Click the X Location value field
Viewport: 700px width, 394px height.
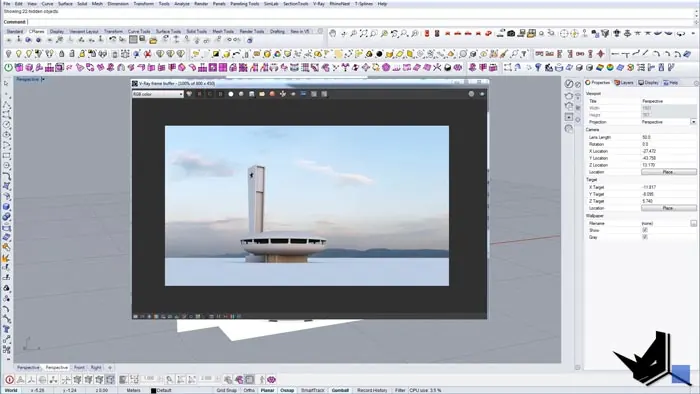pos(668,151)
